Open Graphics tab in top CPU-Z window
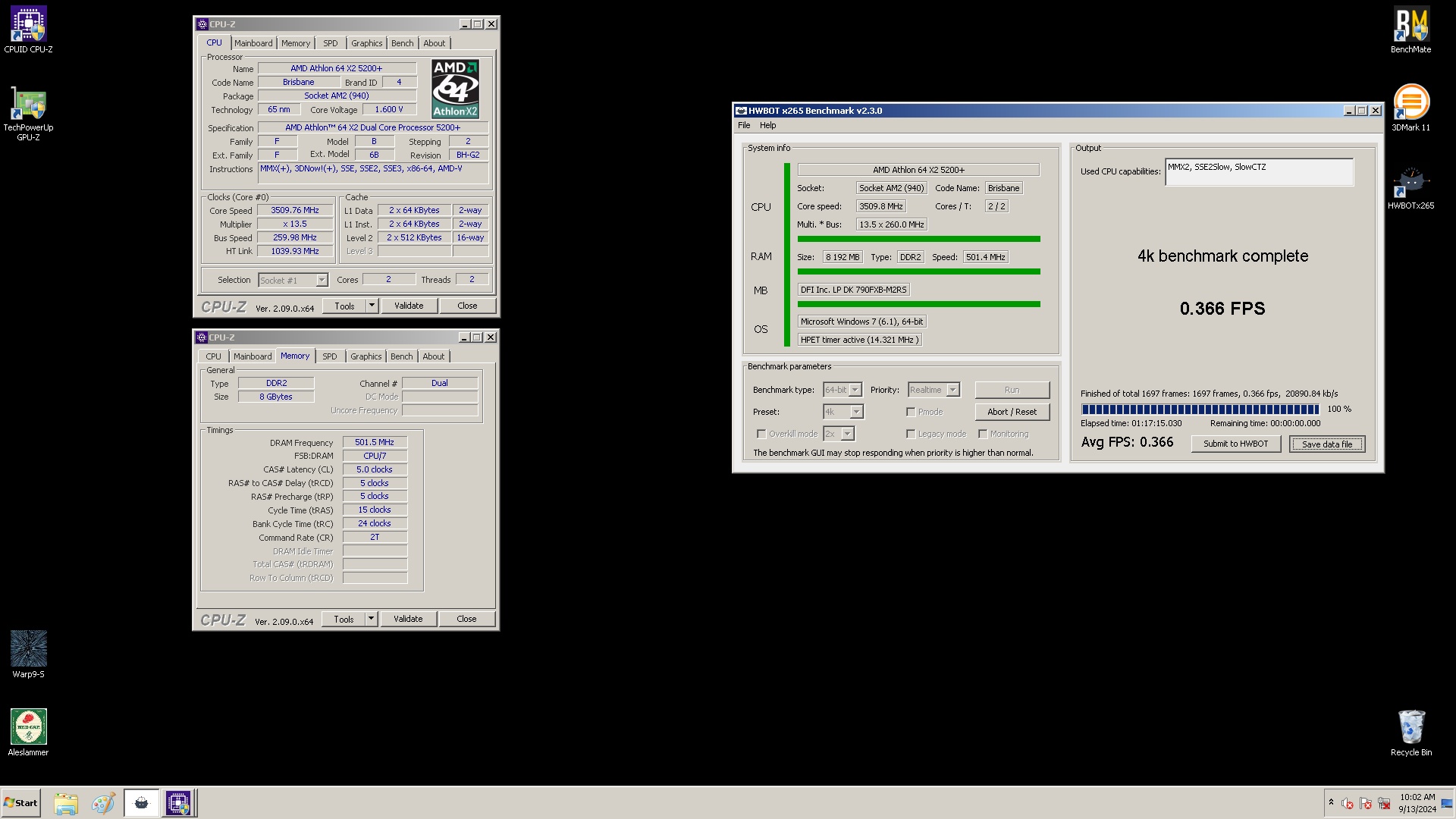 367,43
